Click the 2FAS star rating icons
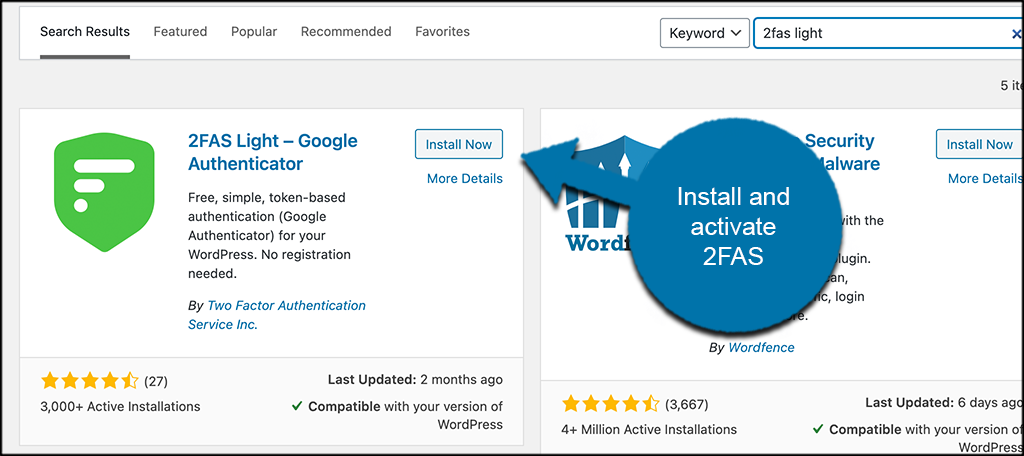 (x=90, y=381)
